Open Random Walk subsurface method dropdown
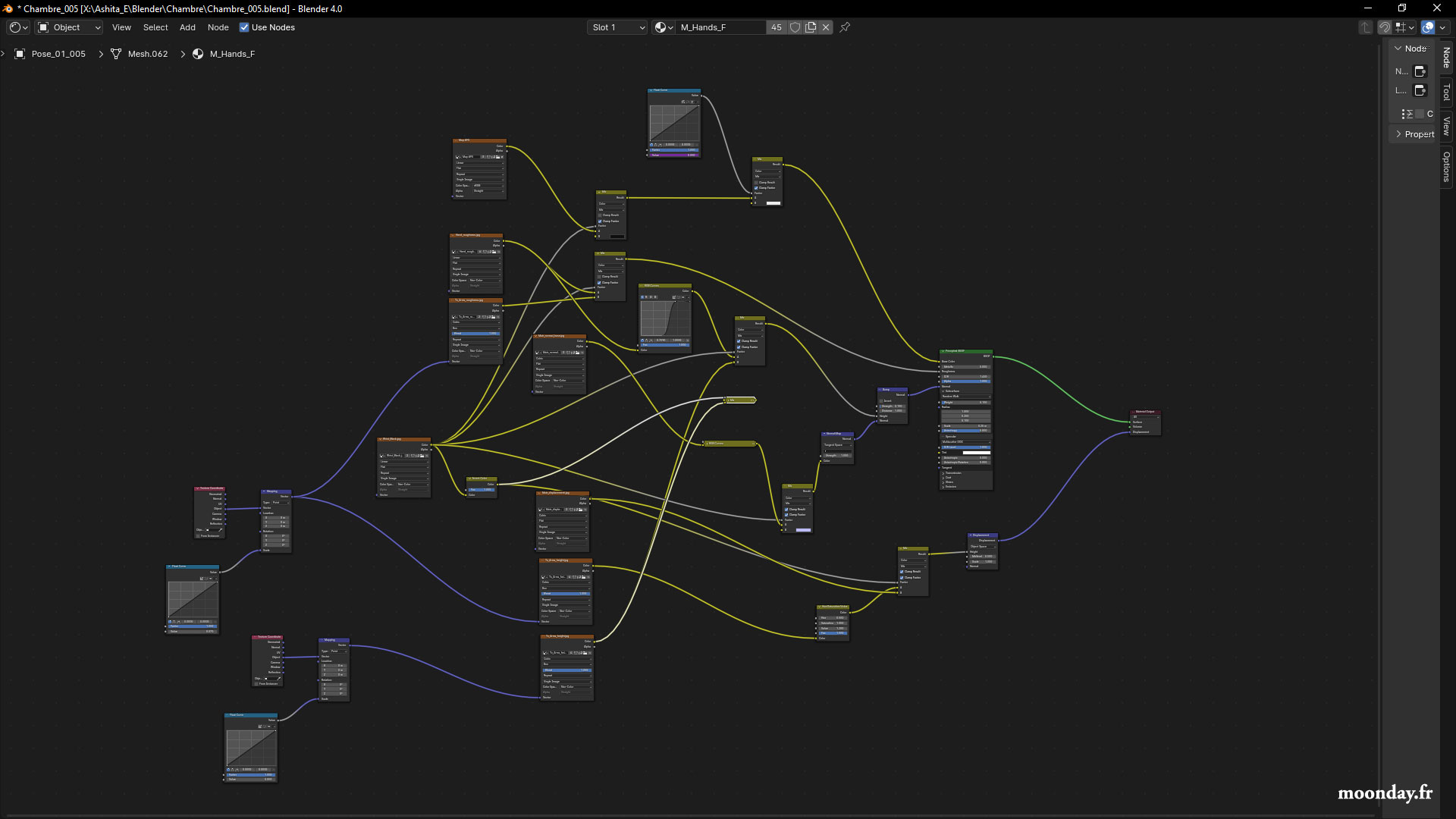The image size is (1456, 819). (x=965, y=397)
